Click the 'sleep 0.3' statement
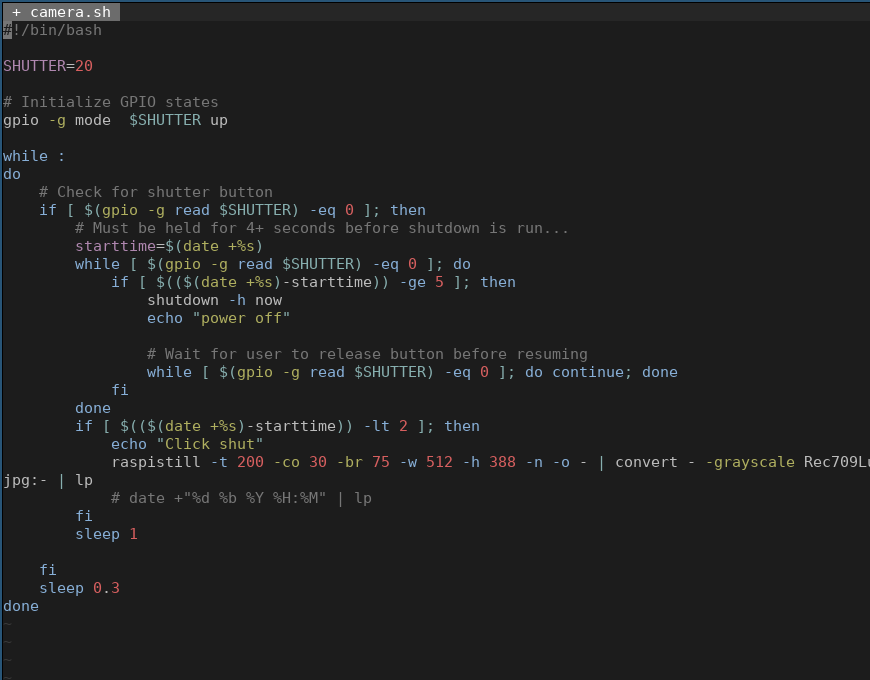The width and height of the screenshot is (870, 680). (x=80, y=587)
